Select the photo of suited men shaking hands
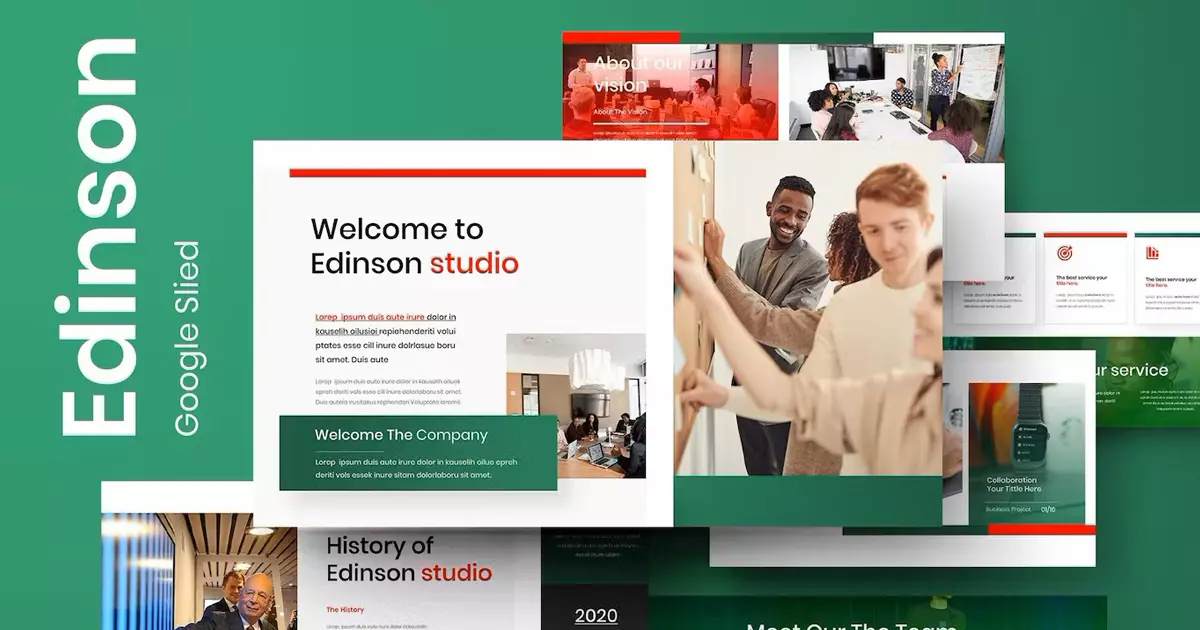 tap(200, 570)
